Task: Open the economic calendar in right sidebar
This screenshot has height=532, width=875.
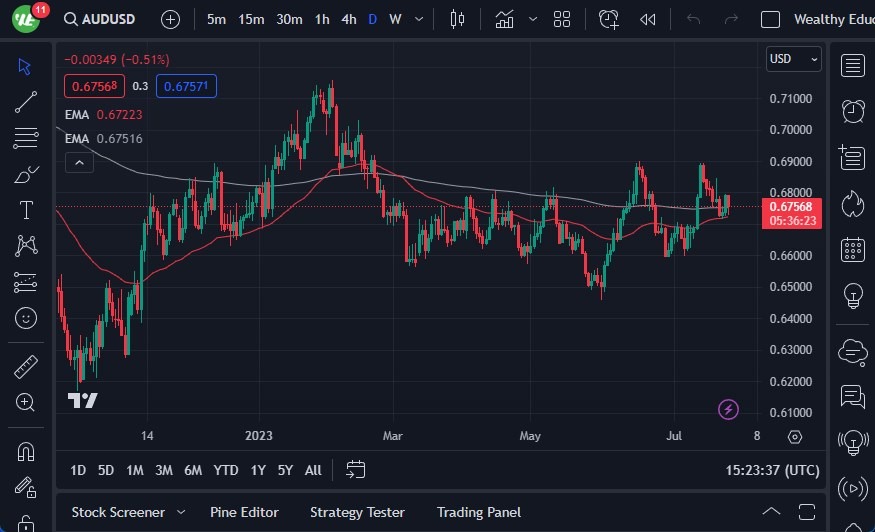Action: click(x=852, y=249)
